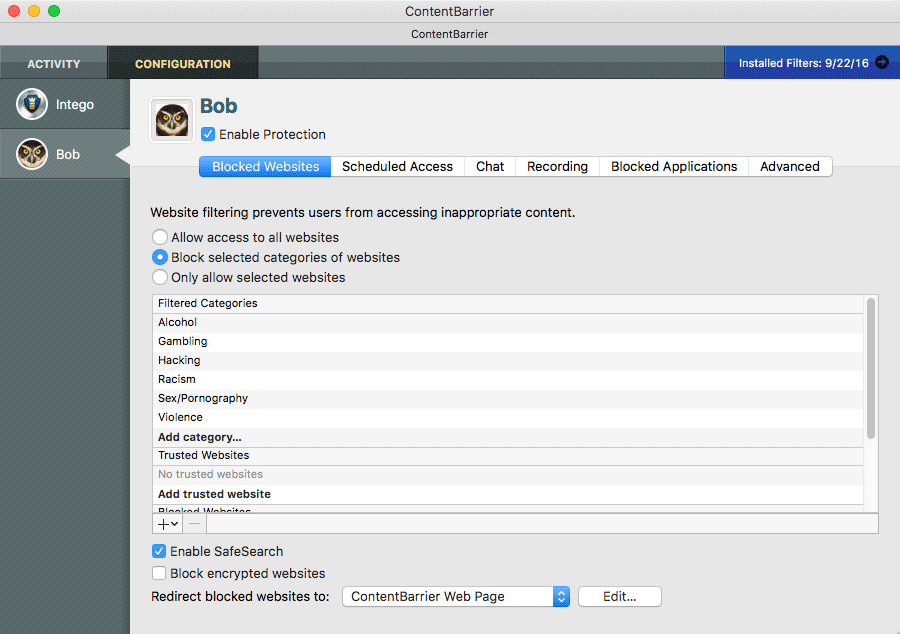Click the Edit... button
This screenshot has height=634, width=900.
pyautogui.click(x=620, y=597)
